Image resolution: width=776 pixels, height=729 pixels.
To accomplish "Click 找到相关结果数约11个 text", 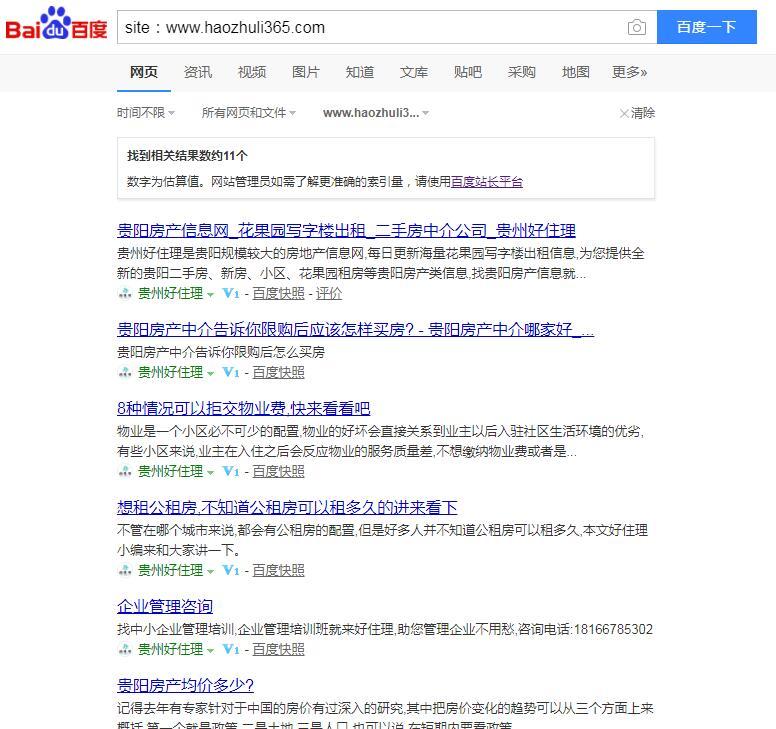I will point(187,156).
